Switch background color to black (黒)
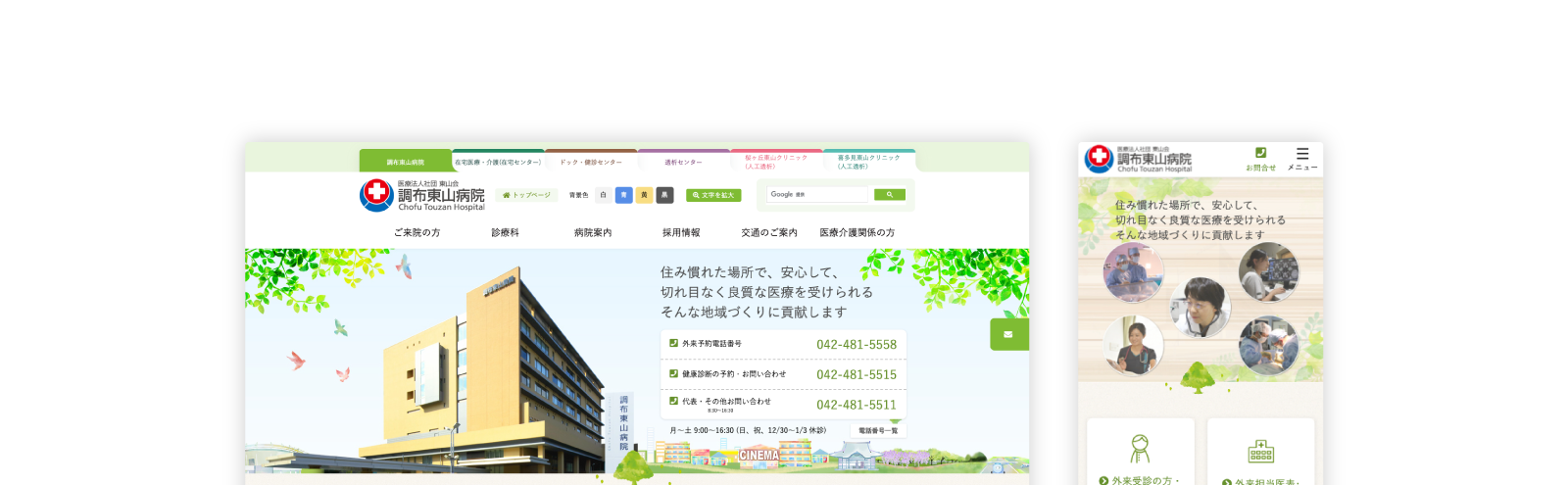This screenshot has width=1568, height=485. 664,195
